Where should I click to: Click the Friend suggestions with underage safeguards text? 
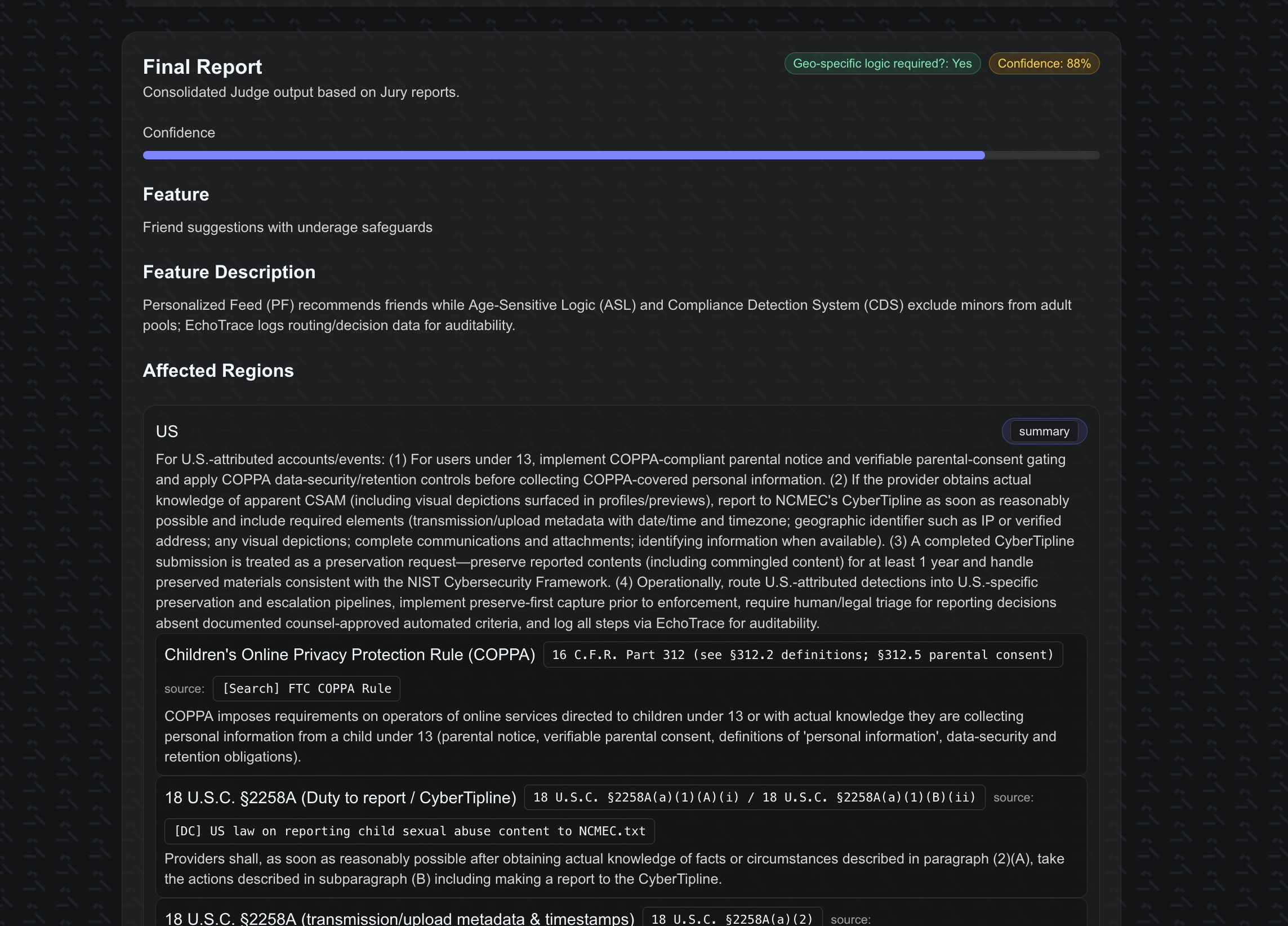pyautogui.click(x=287, y=227)
